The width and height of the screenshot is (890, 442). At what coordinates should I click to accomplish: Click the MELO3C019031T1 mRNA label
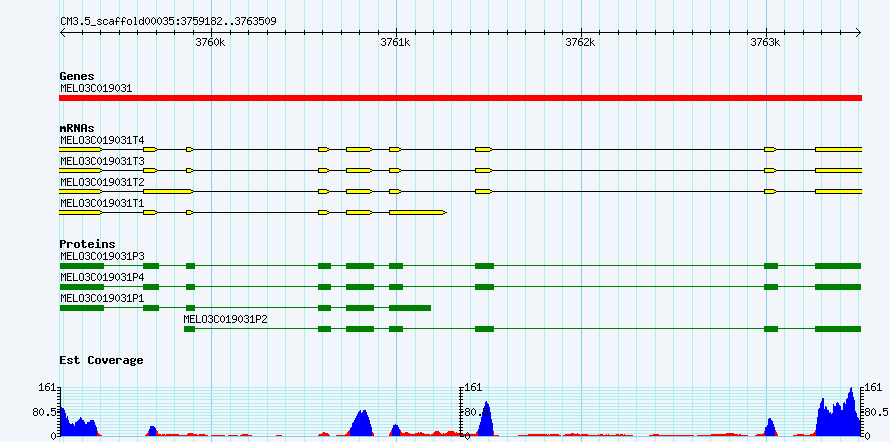point(102,203)
